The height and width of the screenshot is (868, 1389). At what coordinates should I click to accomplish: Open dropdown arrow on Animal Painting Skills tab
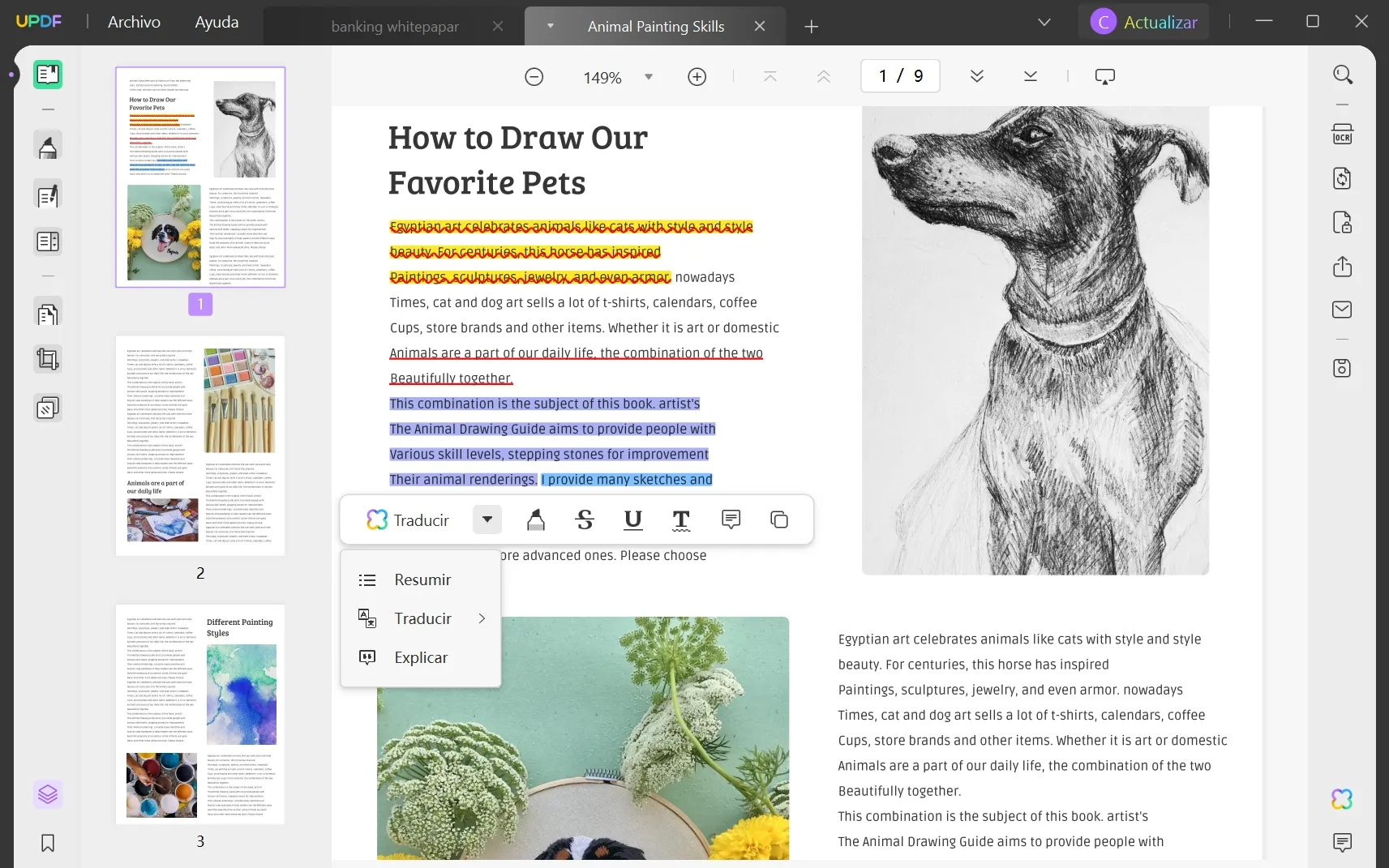551,26
